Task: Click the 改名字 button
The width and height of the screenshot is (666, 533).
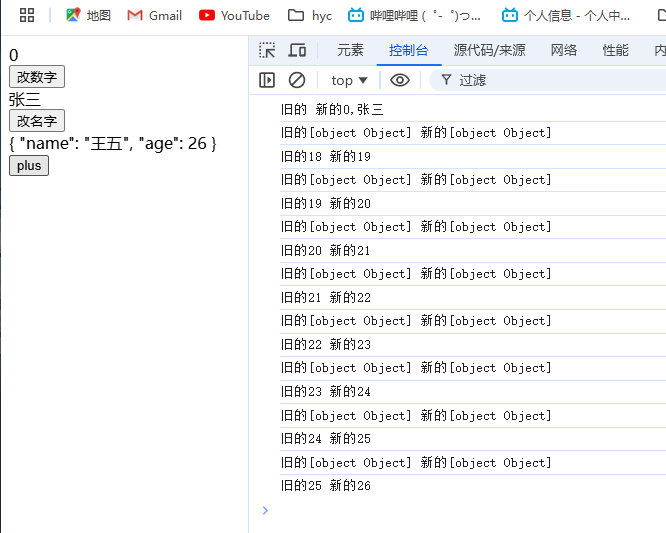Action: click(x=36, y=121)
